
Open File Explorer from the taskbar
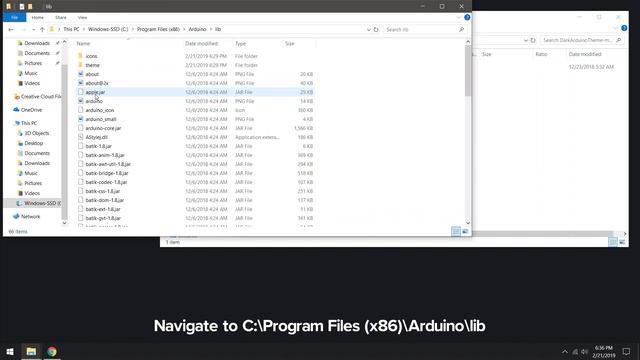tap(31, 351)
